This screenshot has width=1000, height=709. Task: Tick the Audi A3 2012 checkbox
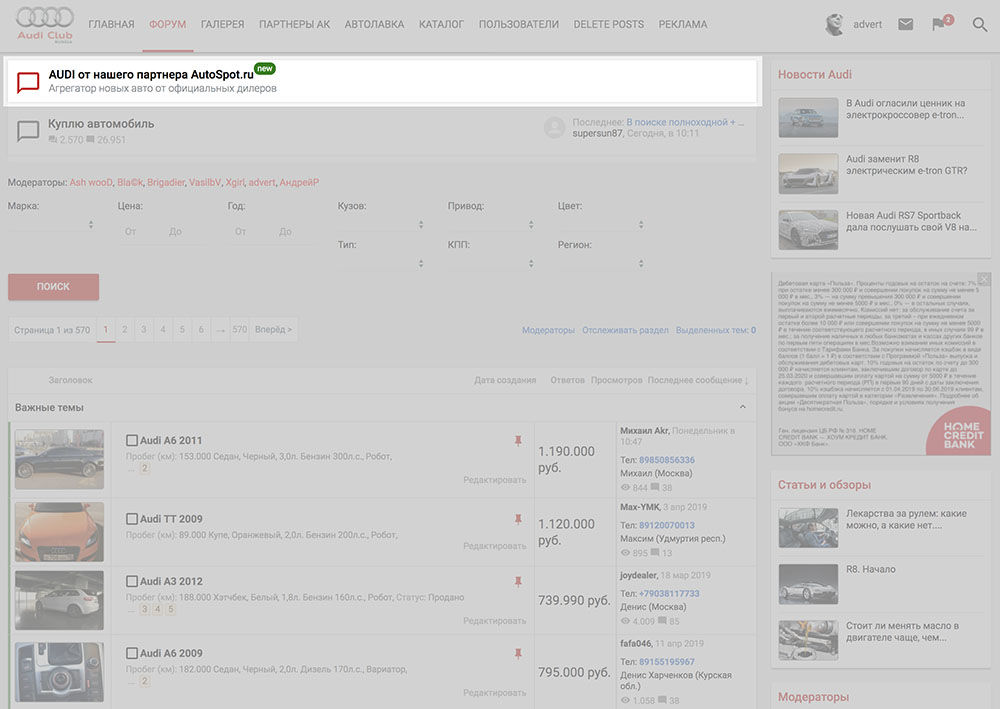(x=132, y=581)
